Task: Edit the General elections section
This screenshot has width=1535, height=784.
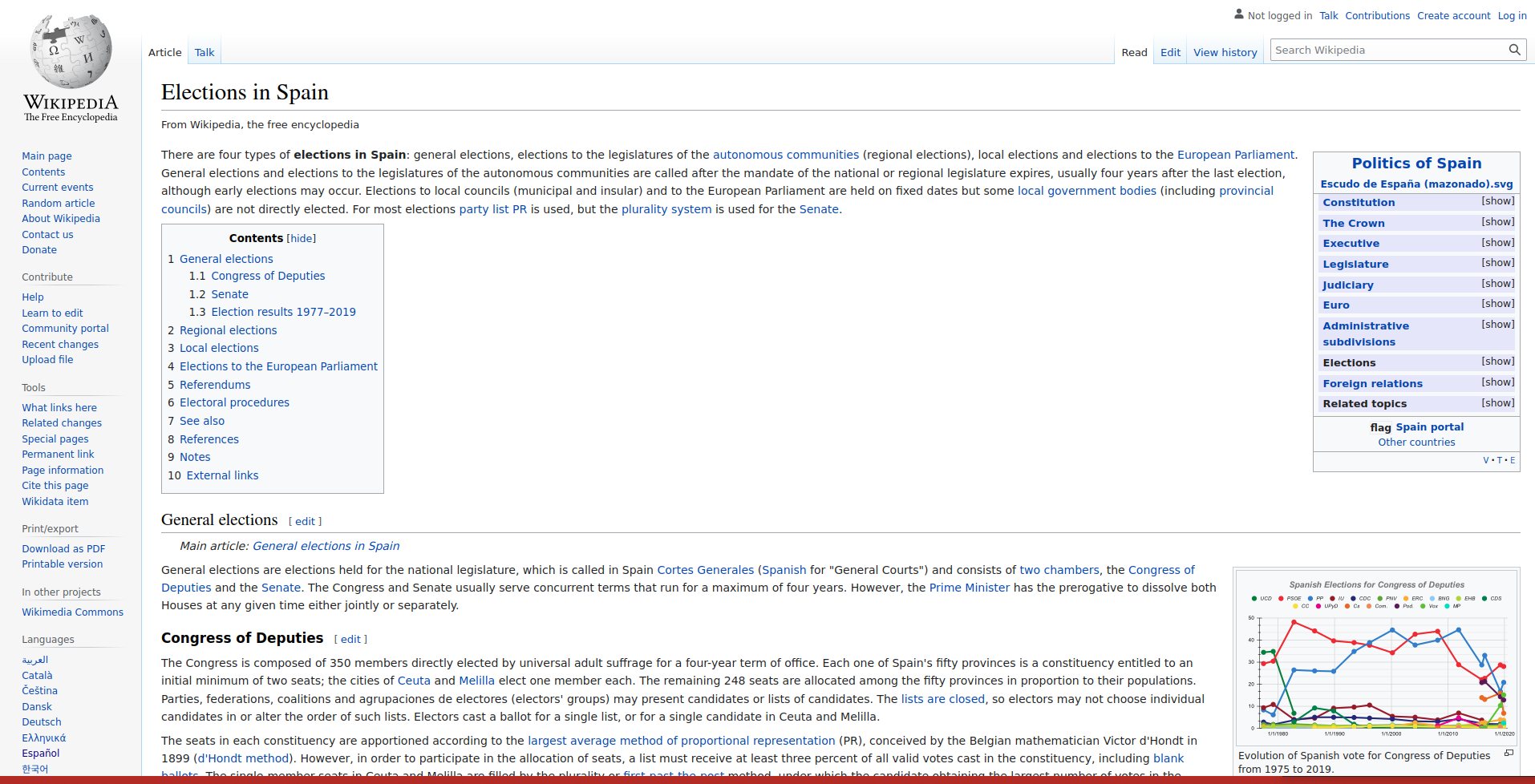Action: (x=305, y=522)
